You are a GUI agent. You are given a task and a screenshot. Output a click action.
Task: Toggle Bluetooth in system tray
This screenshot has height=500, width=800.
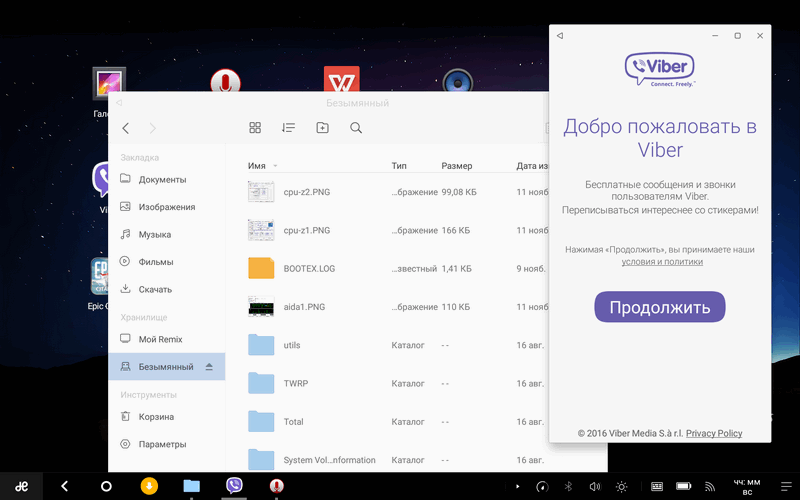[x=569, y=487]
